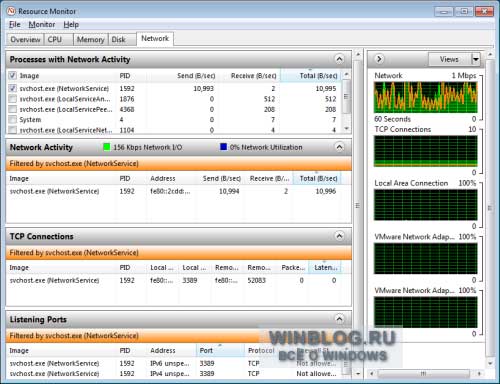Click 10,993 send value for svchost

[203, 88]
